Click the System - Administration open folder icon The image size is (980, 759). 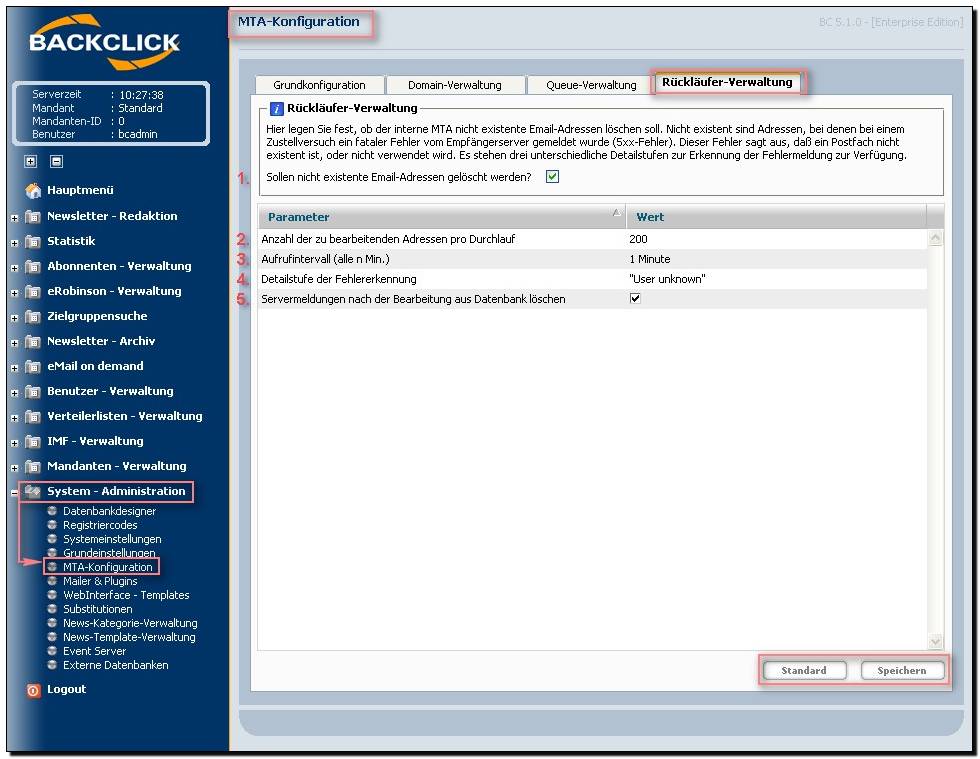point(32,491)
